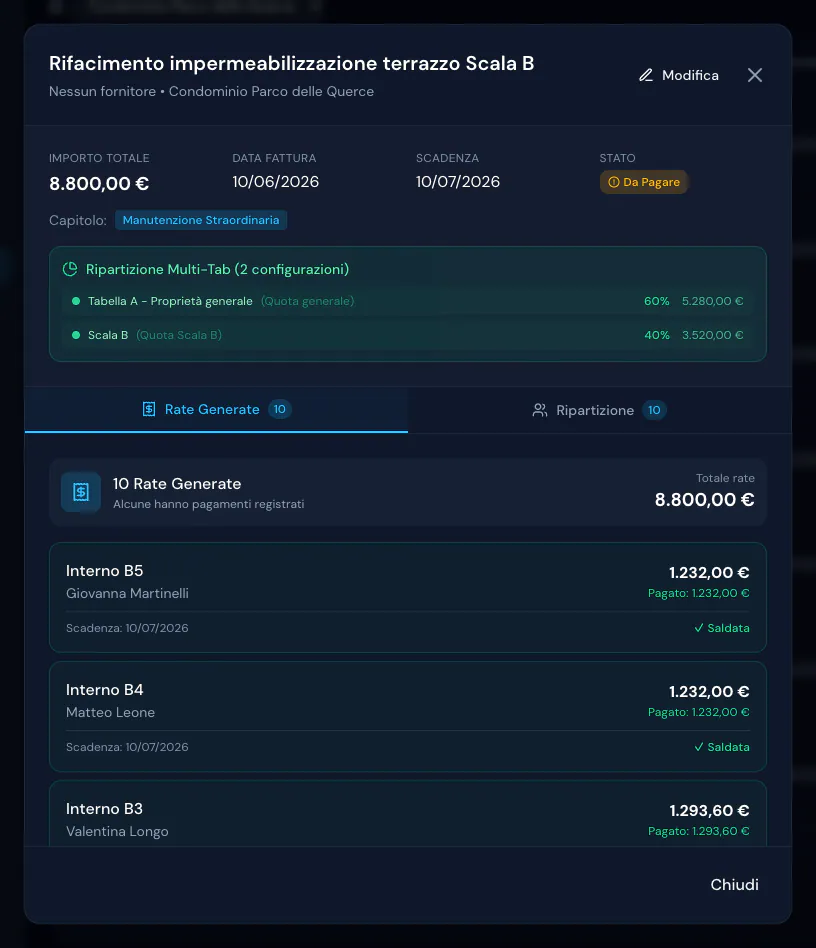Click the Alcune hanno pagamenti registrati note
Viewport: 816px width, 948px height.
pos(209,504)
